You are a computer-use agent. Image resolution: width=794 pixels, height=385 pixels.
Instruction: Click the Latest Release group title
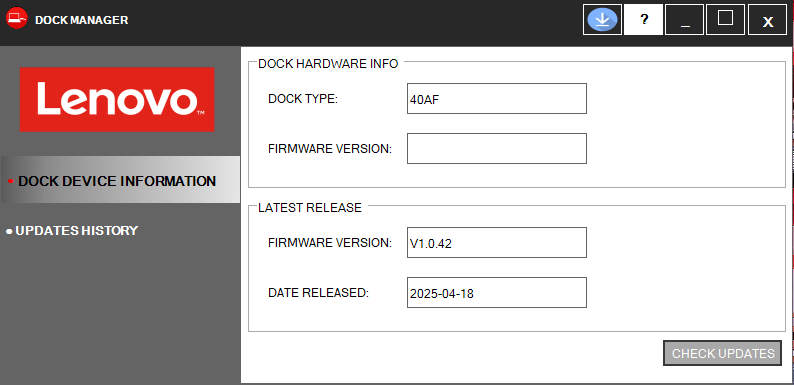coord(310,208)
